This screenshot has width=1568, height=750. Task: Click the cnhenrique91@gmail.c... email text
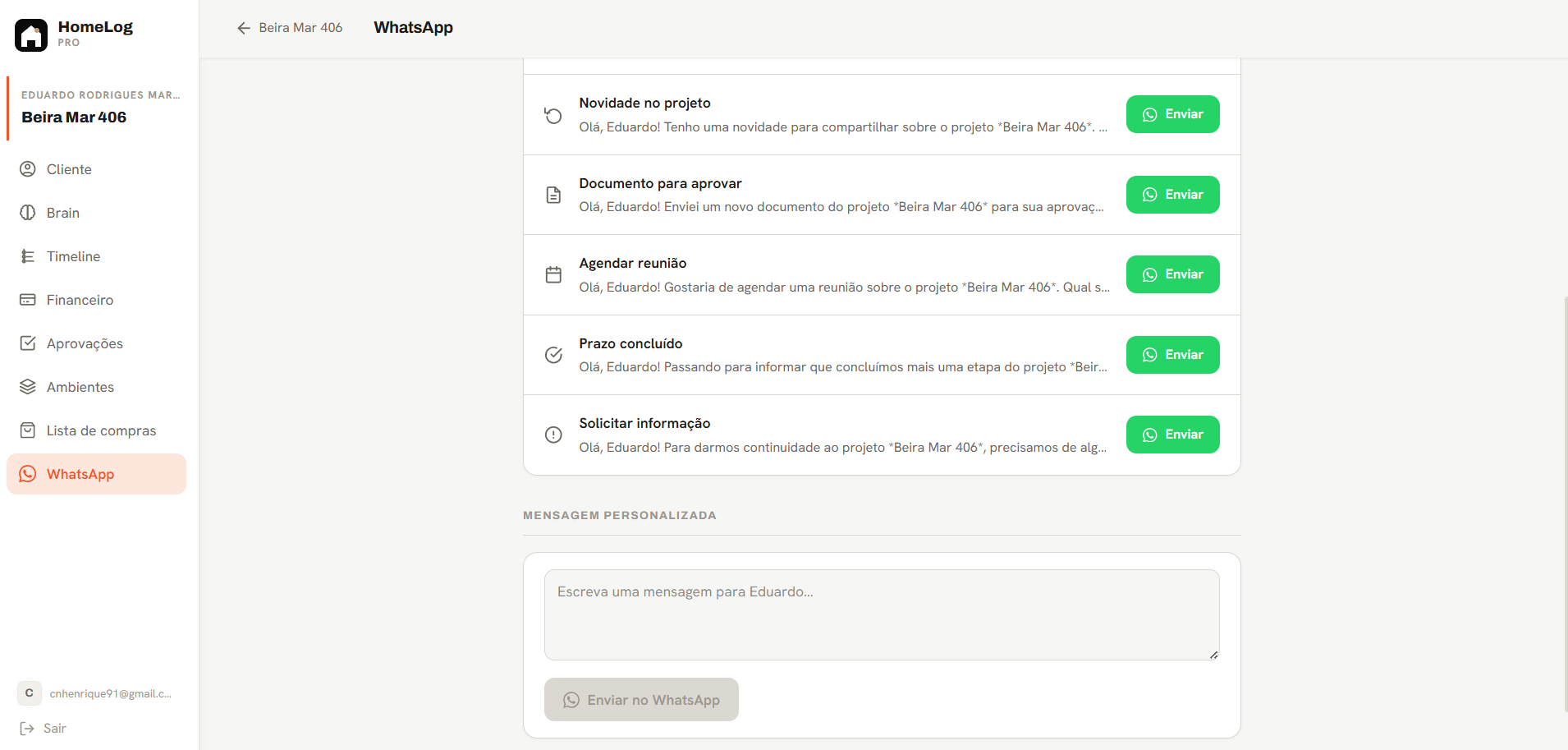[111, 693]
